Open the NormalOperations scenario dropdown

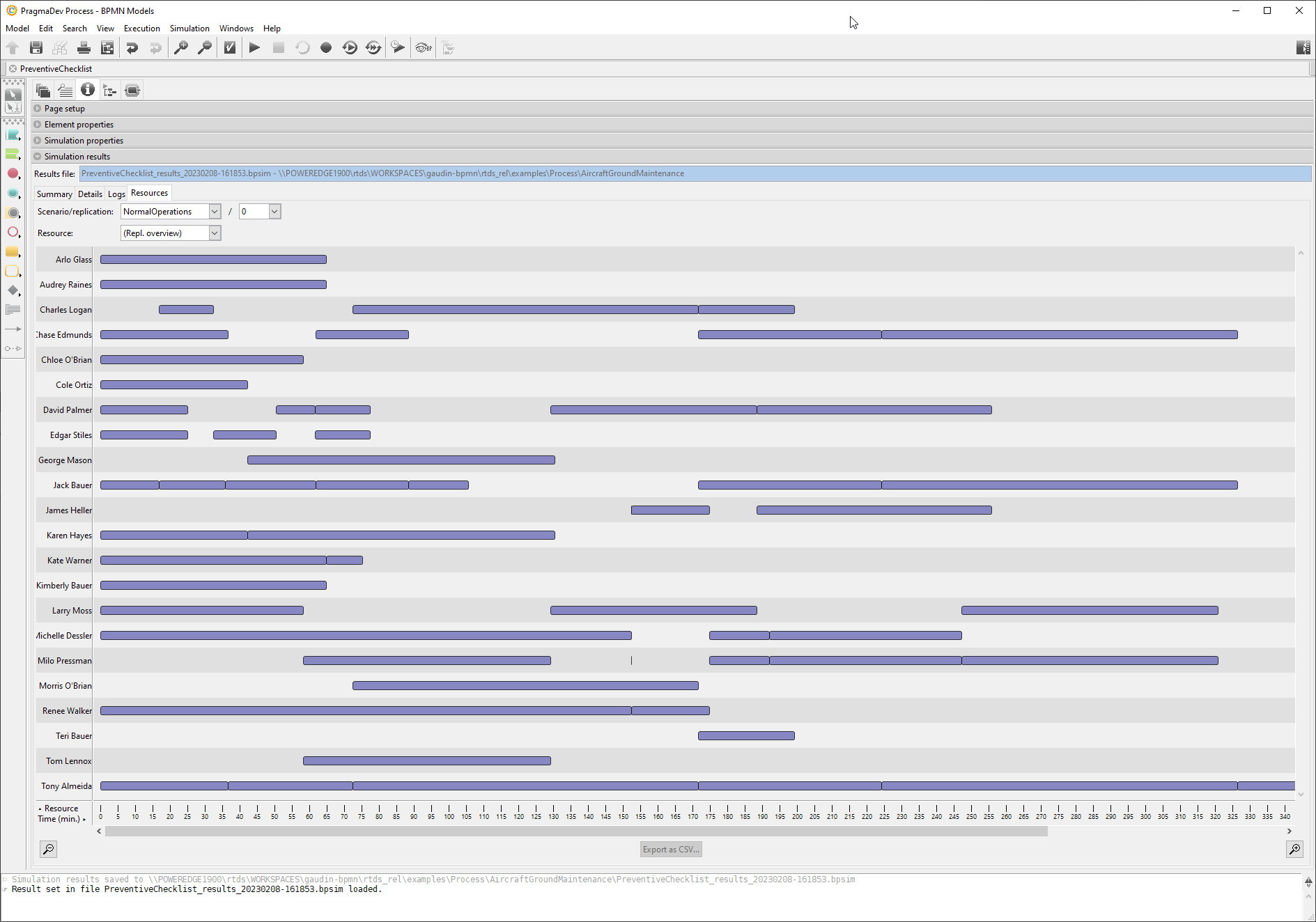(x=215, y=212)
